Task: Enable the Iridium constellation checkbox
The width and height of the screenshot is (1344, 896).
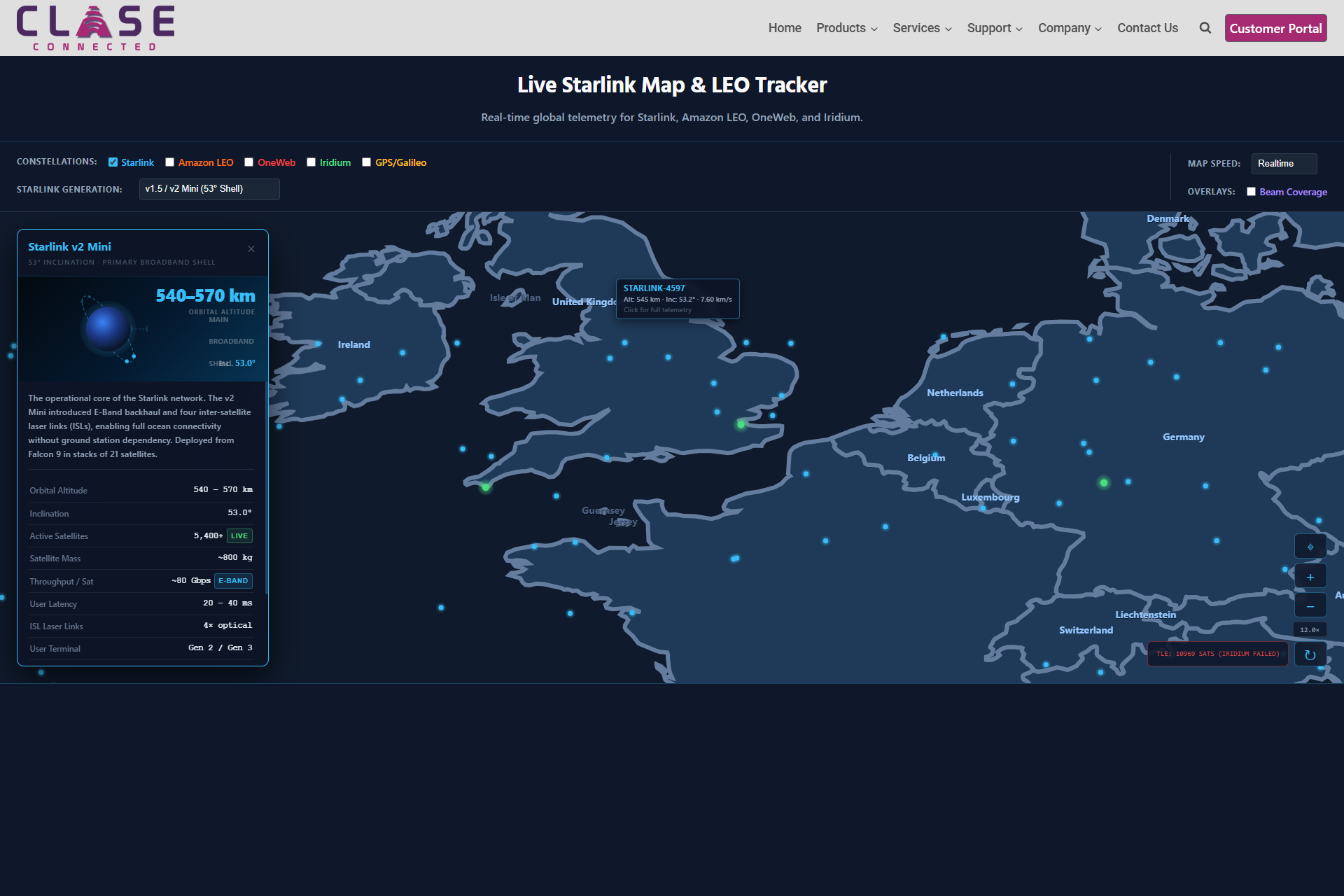Action: pyautogui.click(x=311, y=162)
